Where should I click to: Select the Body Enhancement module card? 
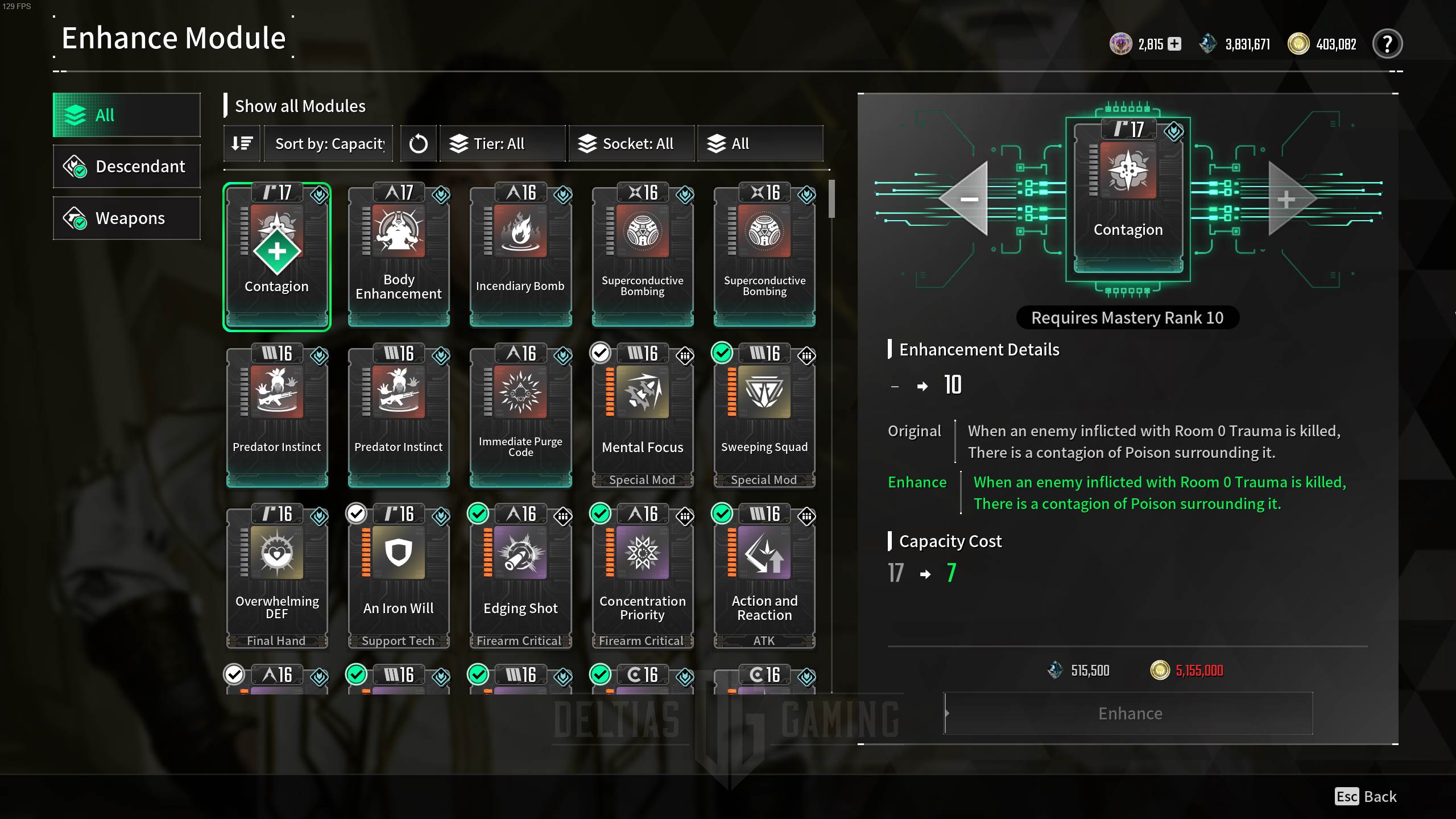(x=399, y=254)
